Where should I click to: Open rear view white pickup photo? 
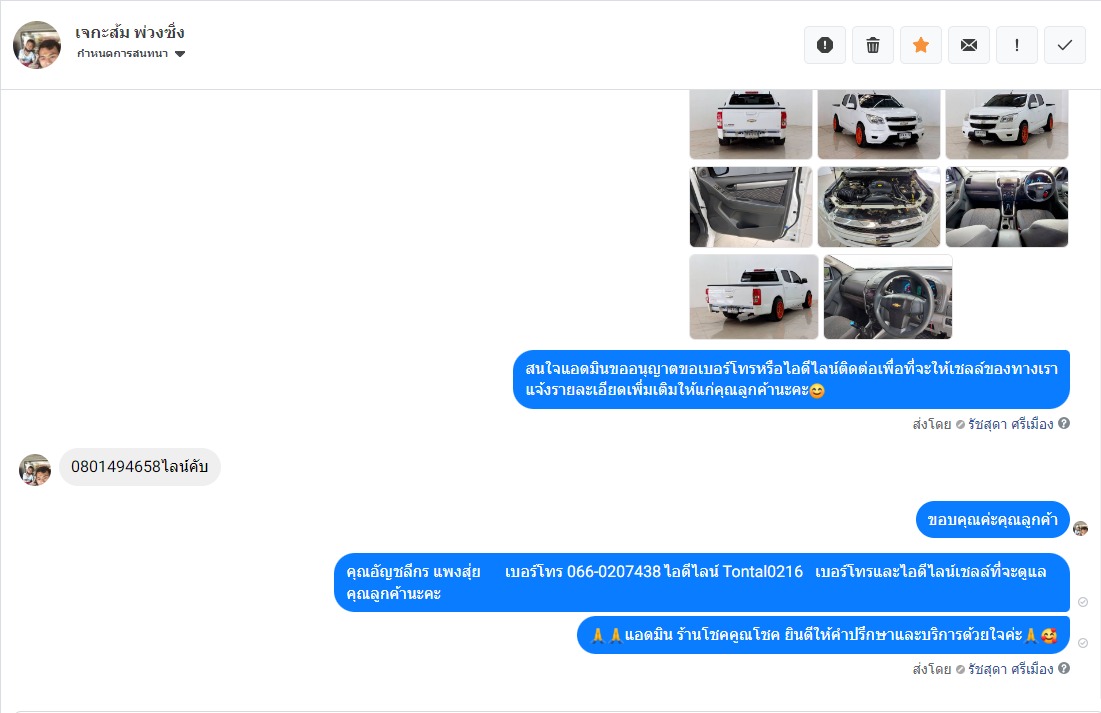click(x=751, y=124)
